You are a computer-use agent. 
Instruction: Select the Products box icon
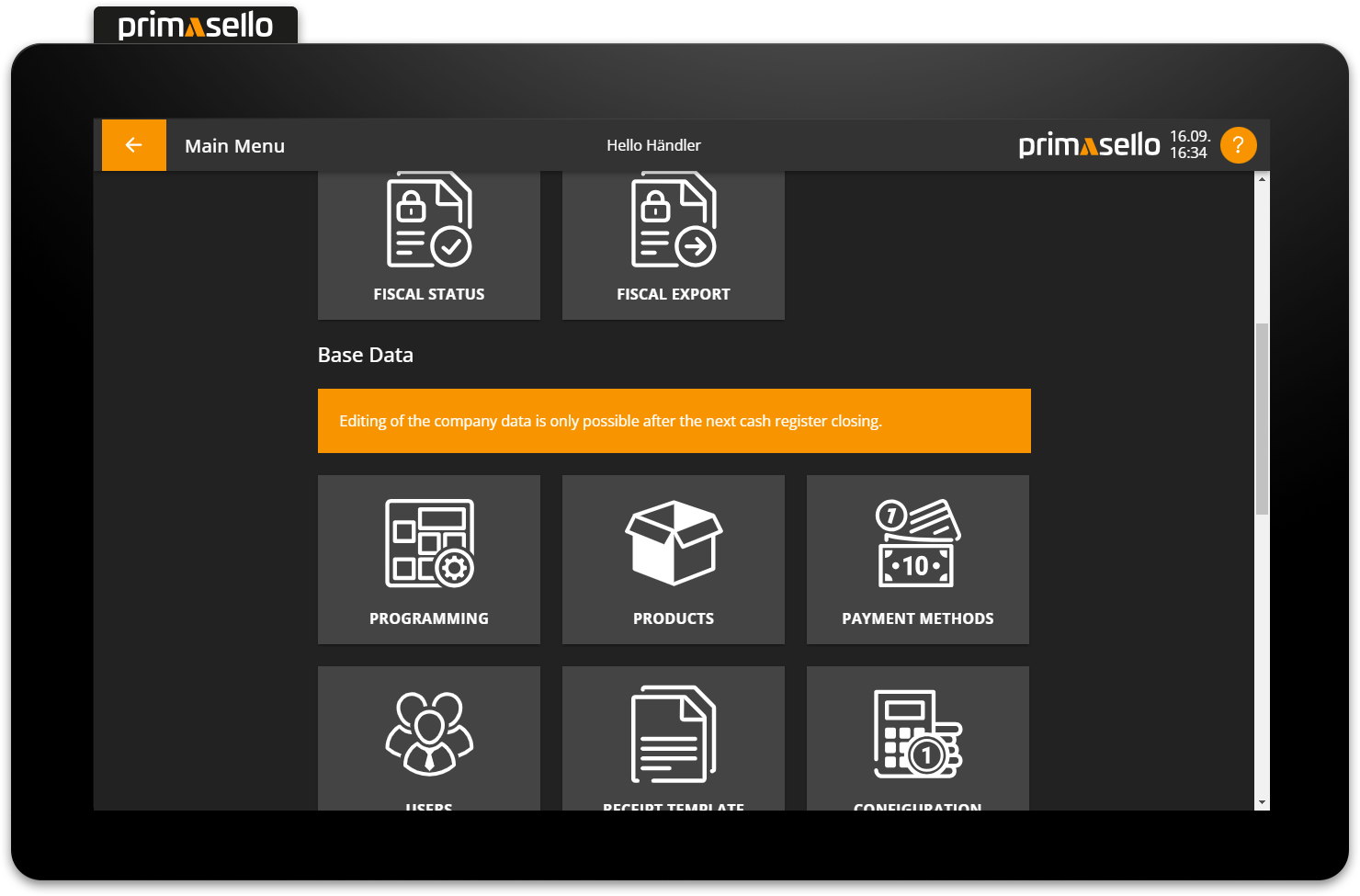(x=673, y=544)
